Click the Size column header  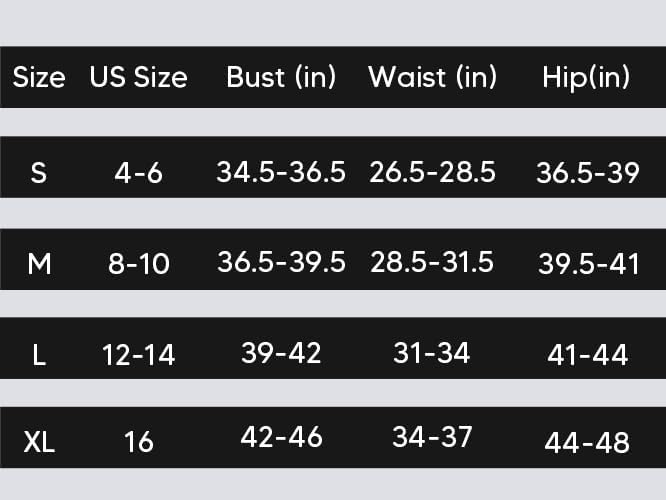click(x=39, y=78)
